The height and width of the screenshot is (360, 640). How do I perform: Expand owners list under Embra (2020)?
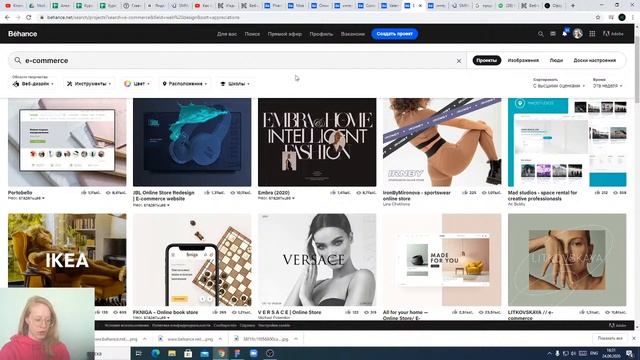coord(276,198)
